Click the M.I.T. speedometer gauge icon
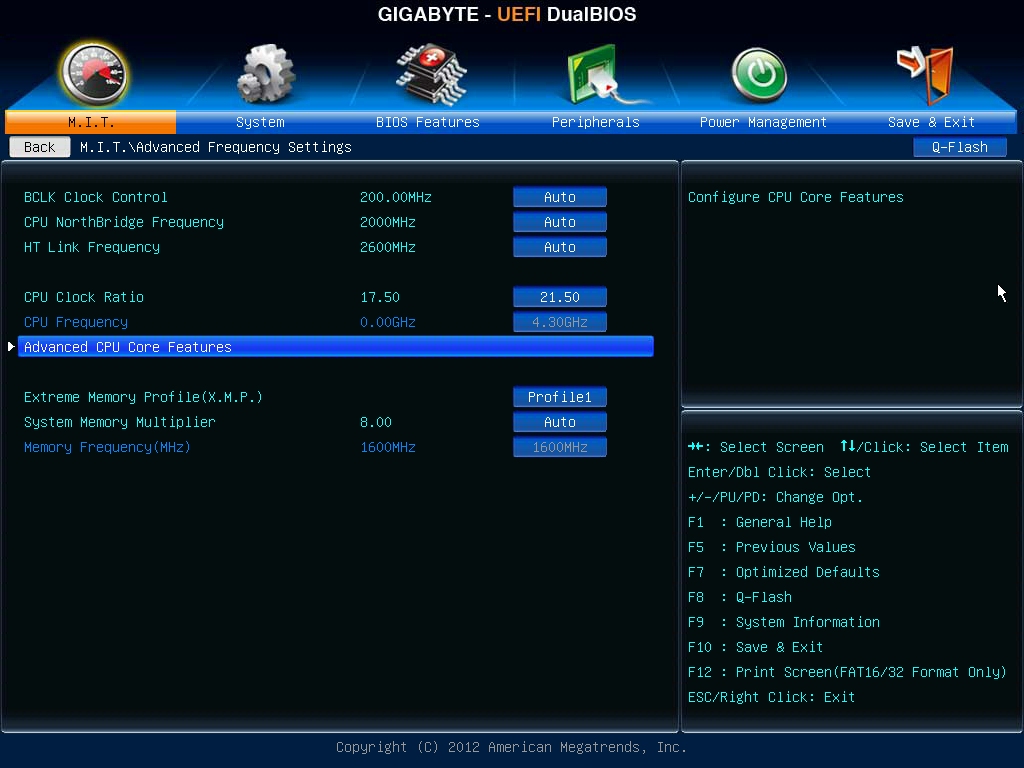This screenshot has height=768, width=1024. click(x=93, y=75)
